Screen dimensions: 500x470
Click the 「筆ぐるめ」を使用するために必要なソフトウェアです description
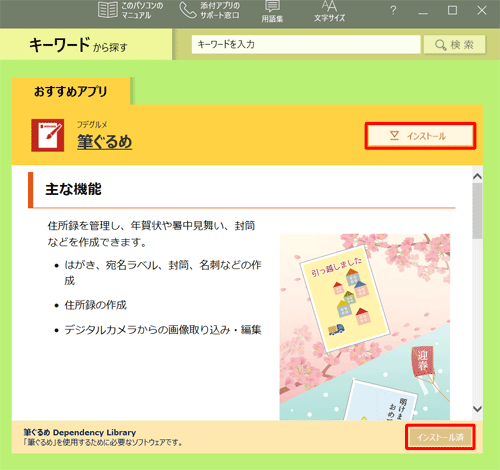(103, 443)
